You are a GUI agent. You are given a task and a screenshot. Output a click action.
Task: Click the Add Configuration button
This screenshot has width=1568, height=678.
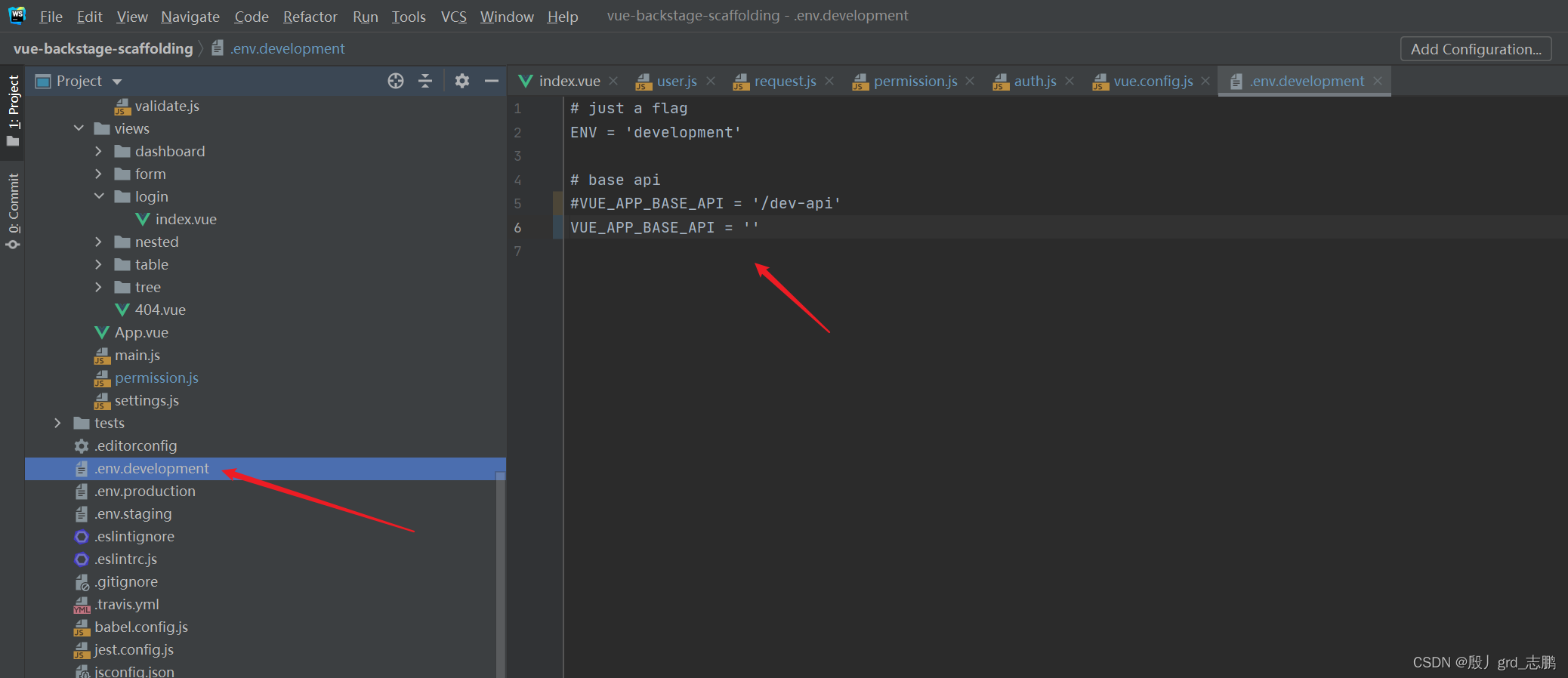[1476, 49]
